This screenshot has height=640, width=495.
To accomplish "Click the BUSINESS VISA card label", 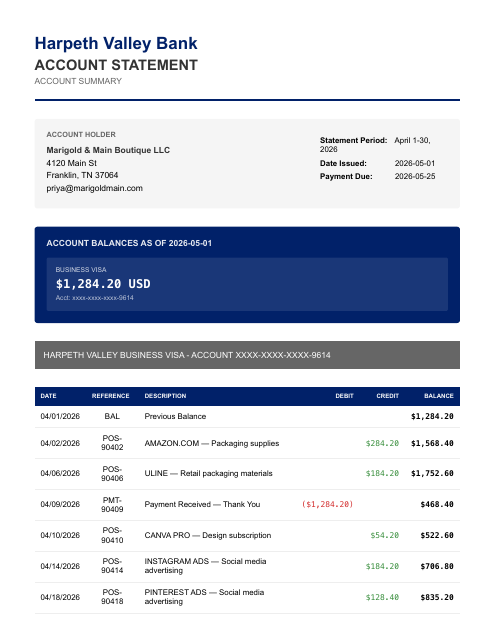I will point(81,269).
